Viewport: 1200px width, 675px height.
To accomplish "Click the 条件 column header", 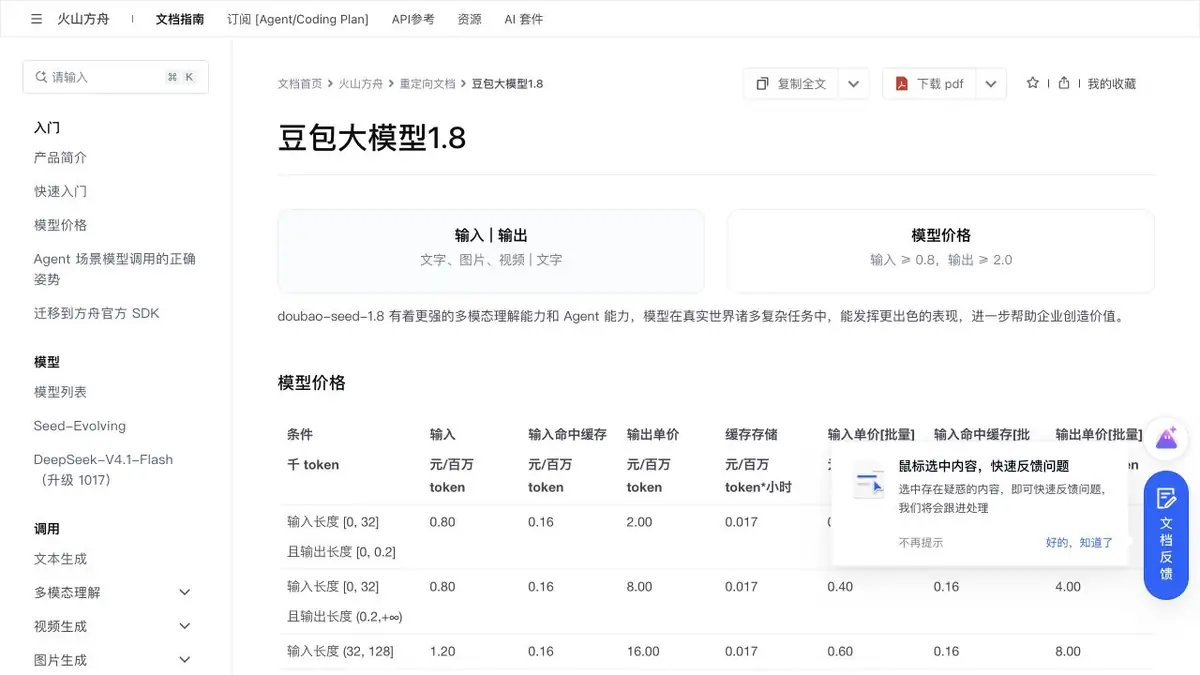I will 300,435.
